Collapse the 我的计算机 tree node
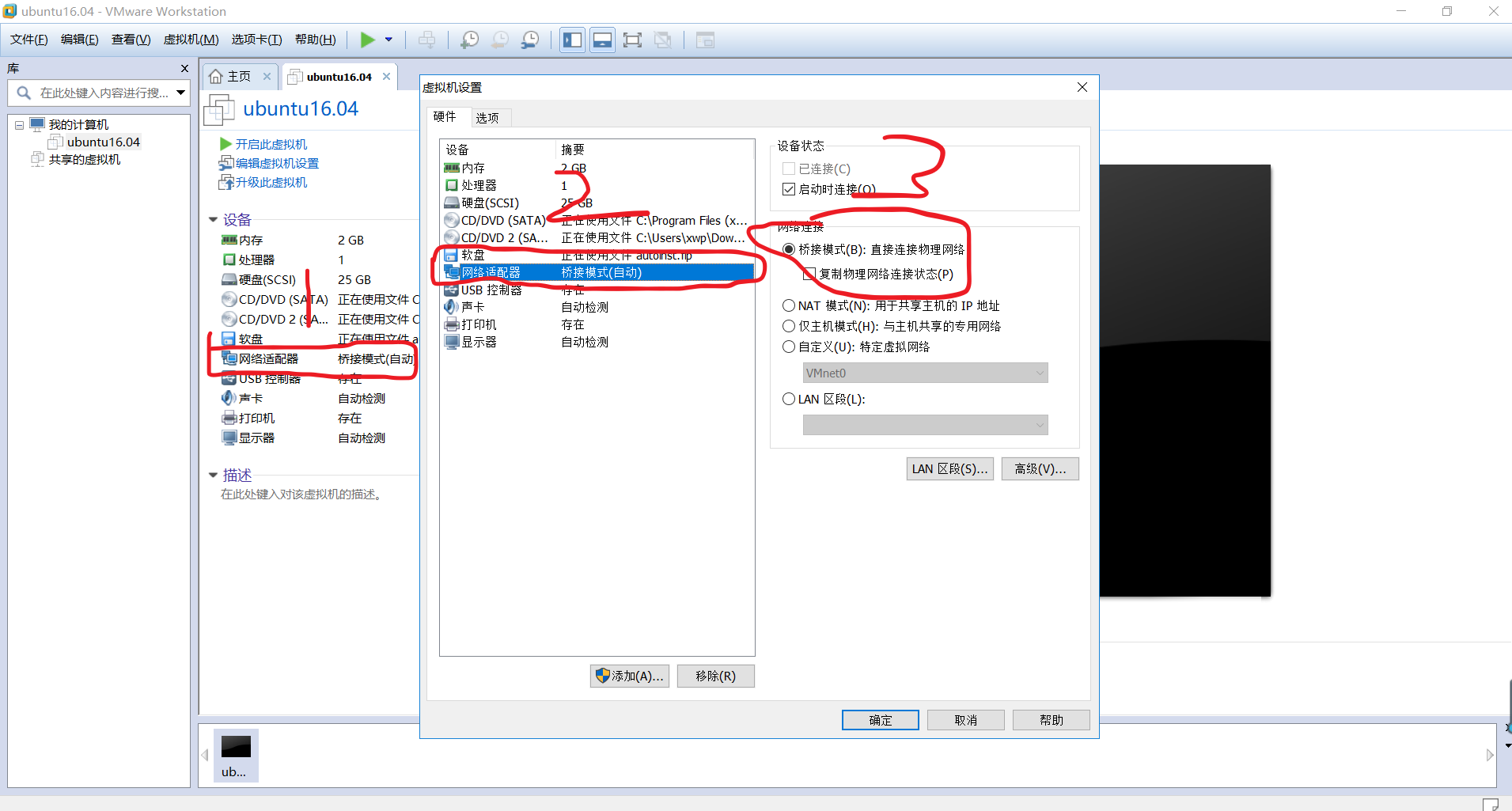This screenshot has height=811, width=1512. (x=19, y=125)
